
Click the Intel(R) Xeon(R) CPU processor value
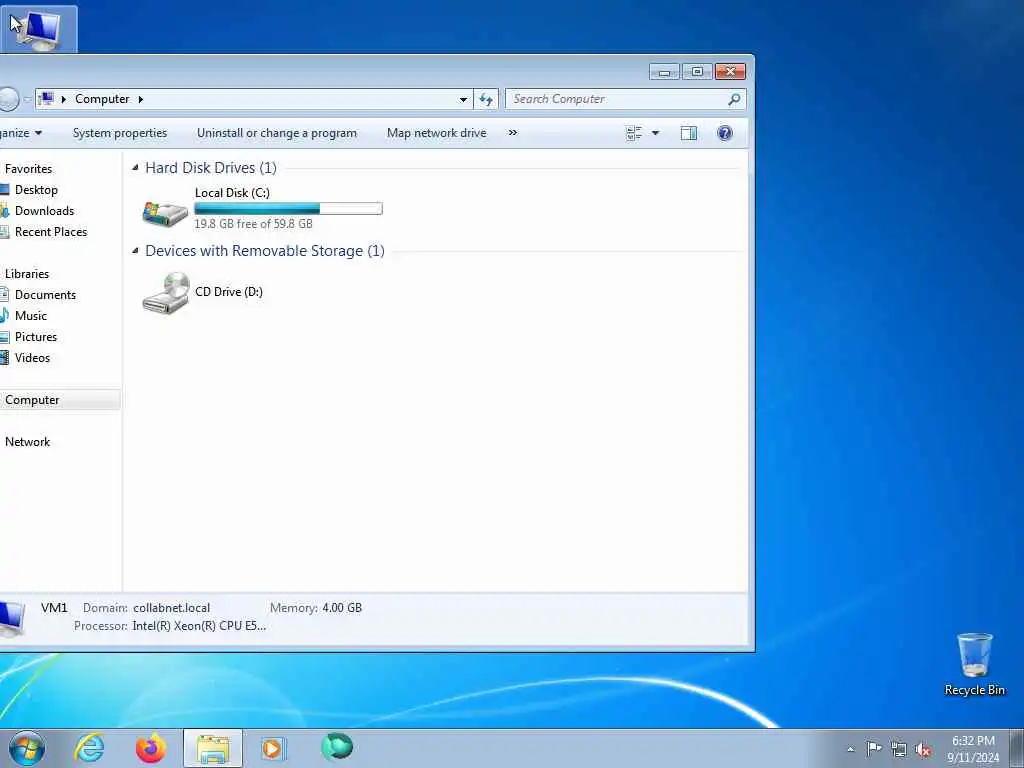point(199,626)
